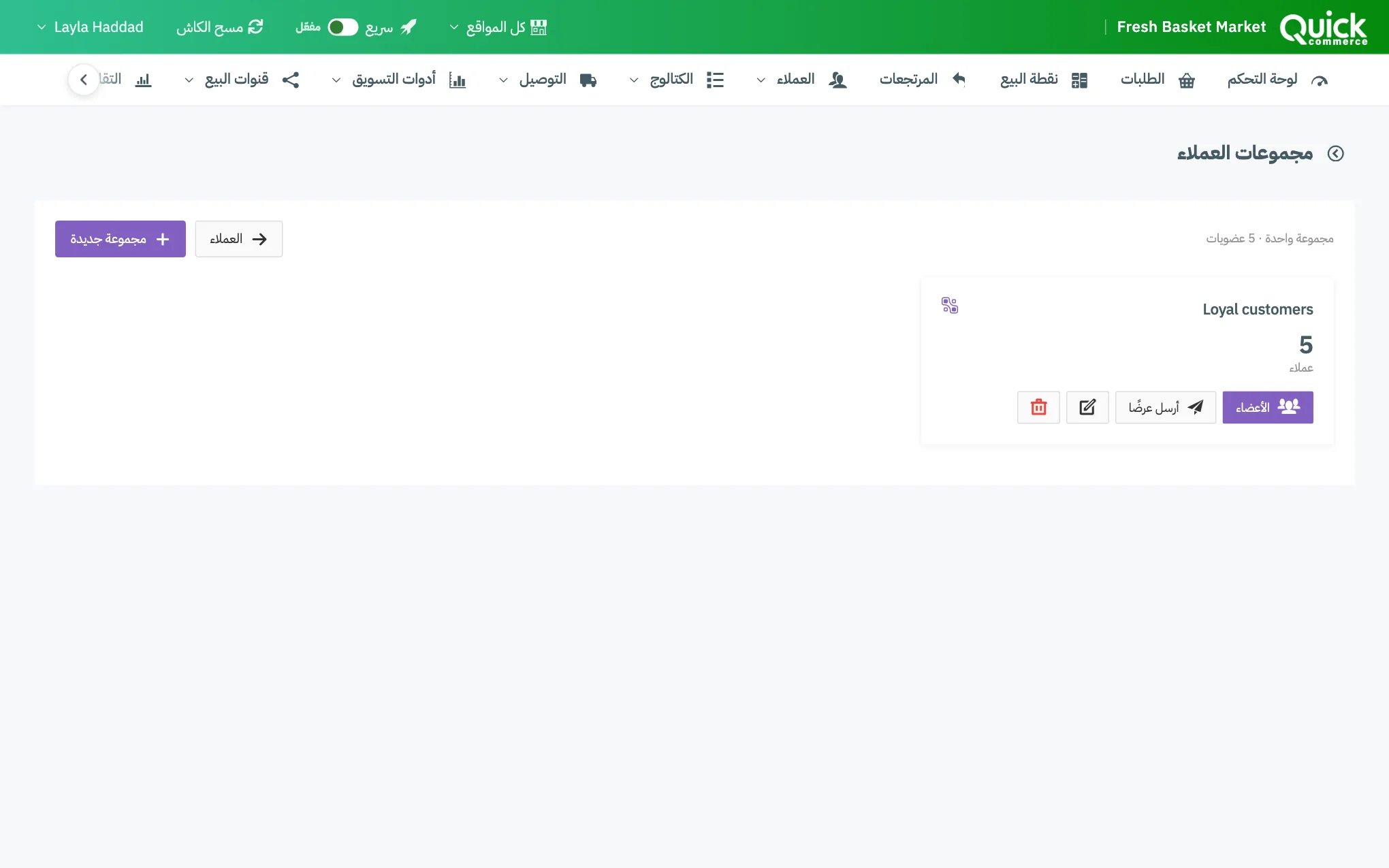Open the الطلبات menu item

1158,80
